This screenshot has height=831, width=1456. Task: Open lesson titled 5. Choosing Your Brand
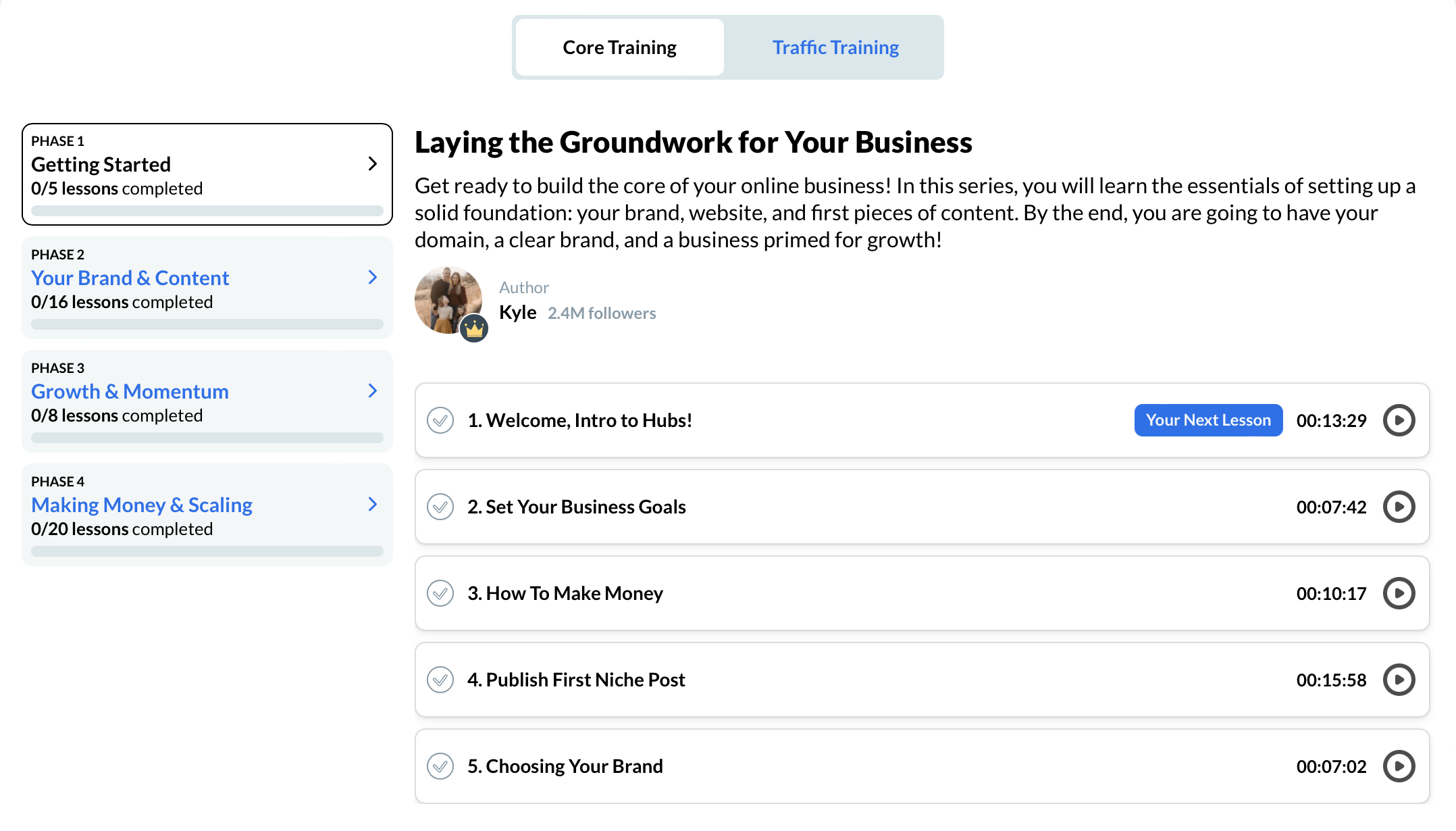(565, 766)
